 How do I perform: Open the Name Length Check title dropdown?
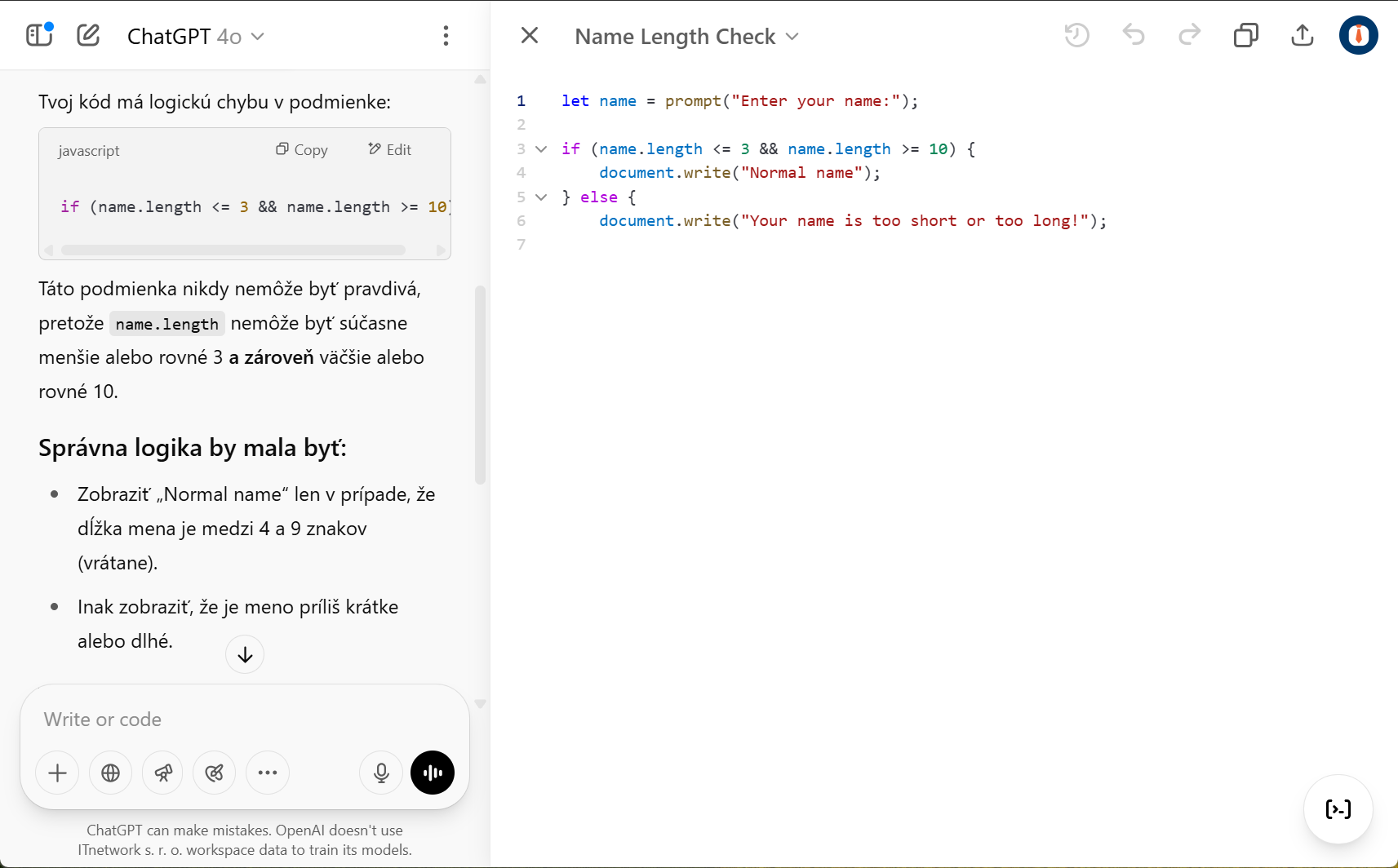(x=791, y=37)
